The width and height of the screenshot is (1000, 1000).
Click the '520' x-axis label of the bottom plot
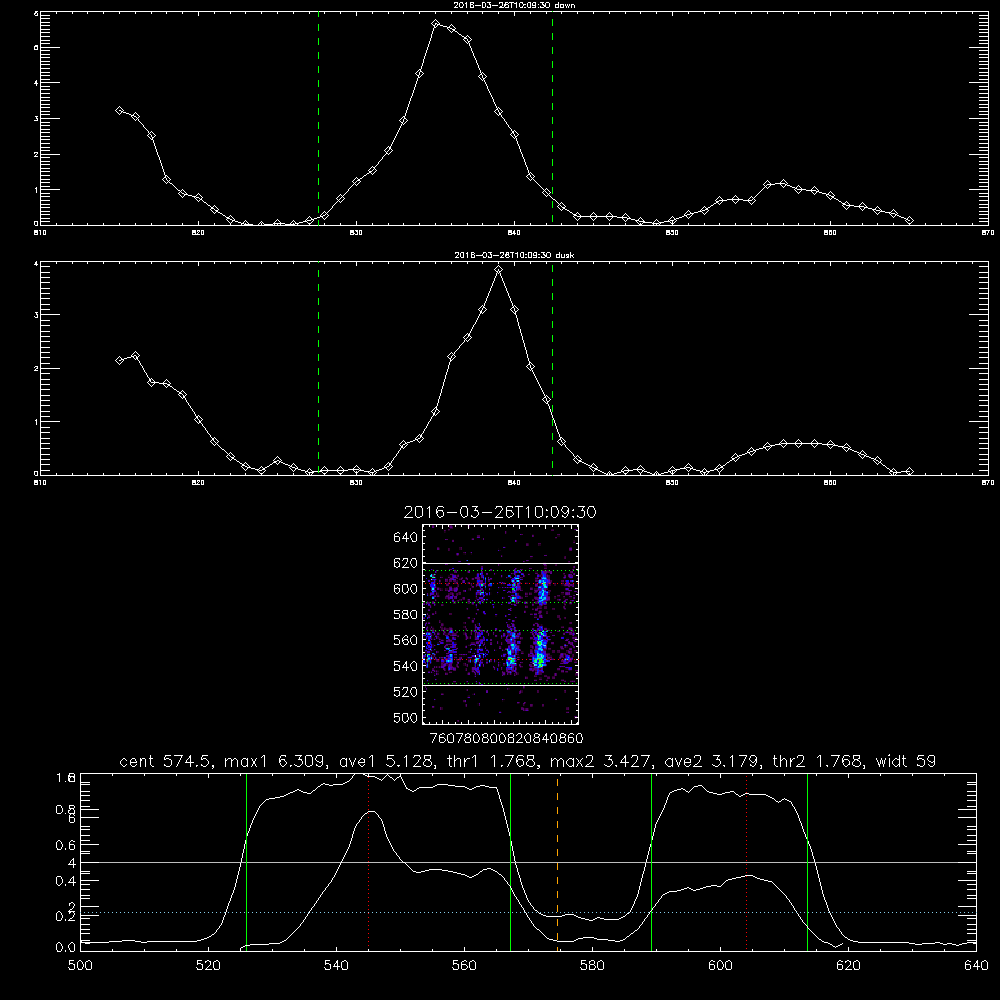[208, 966]
